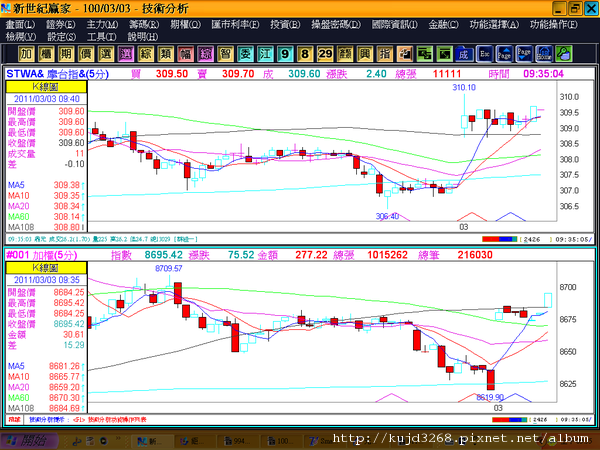Open the 工具(T) menu
The height and width of the screenshot is (450, 600).
101,37
